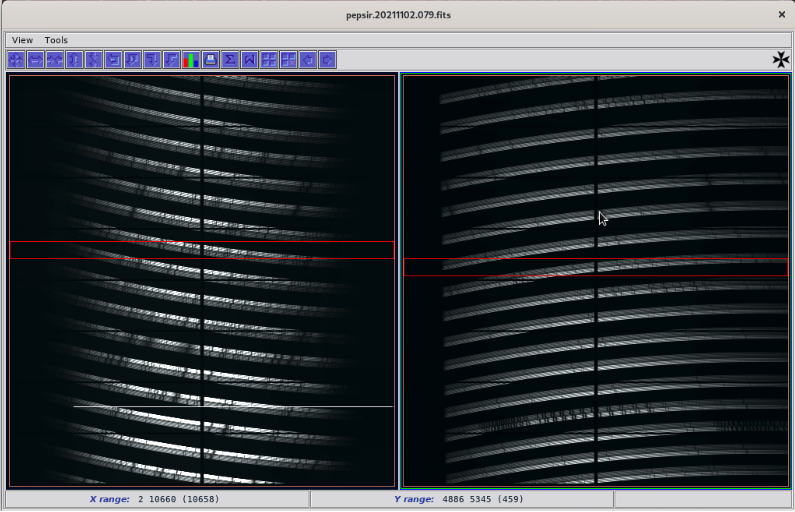Open the View menu
The height and width of the screenshot is (512, 795).
(x=22, y=40)
